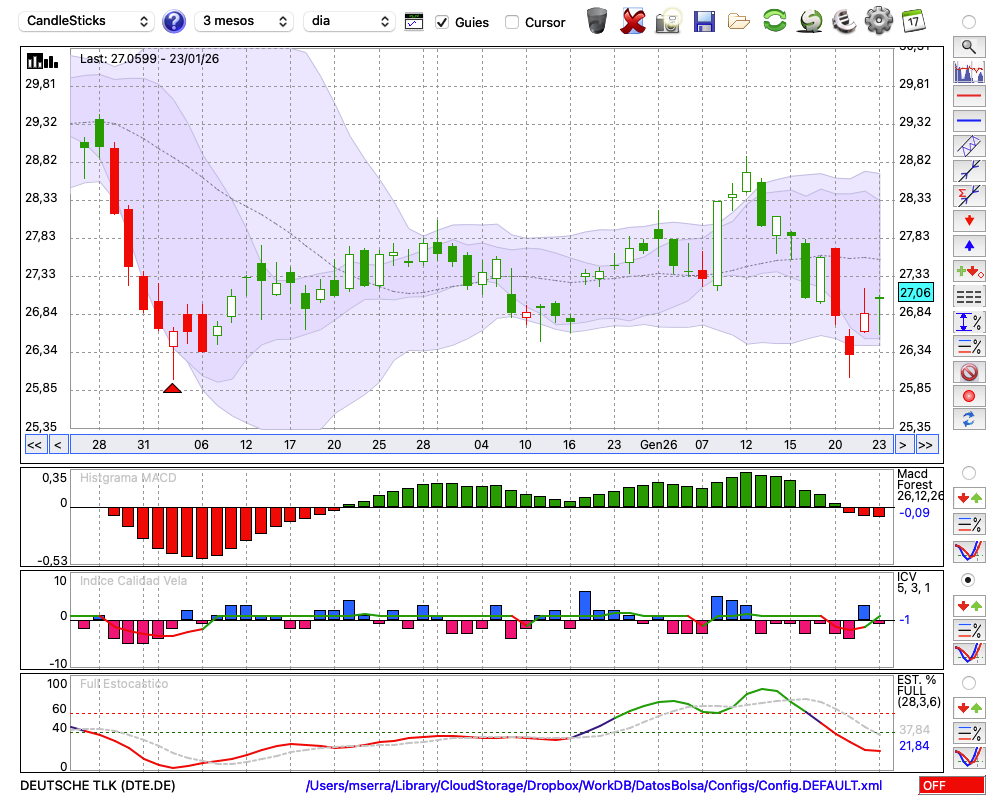1000x800 pixels.
Task: Click the red prohibition sign icon
Action: pos(969,371)
